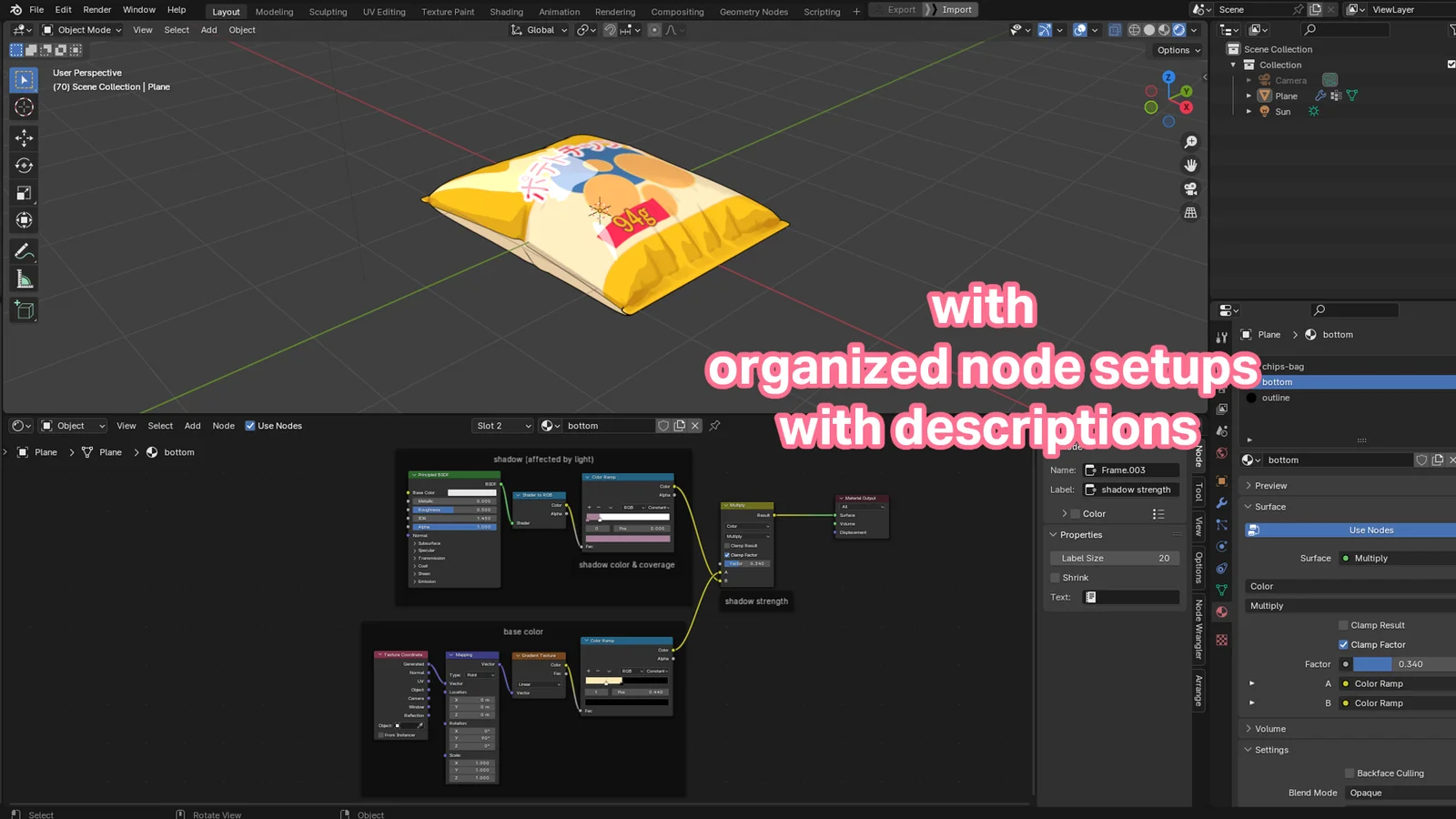
Task: Open the Material Properties tab icon
Action: (x=1222, y=612)
